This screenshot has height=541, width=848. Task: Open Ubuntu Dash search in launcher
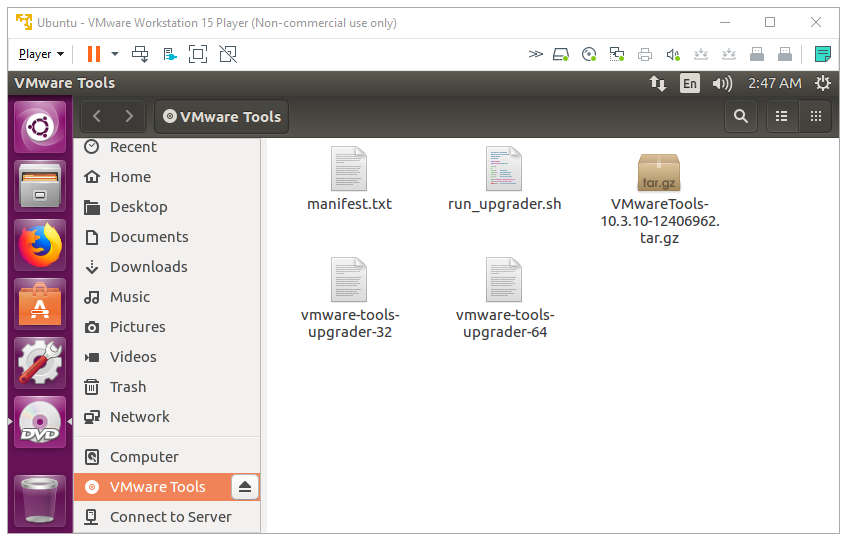(x=40, y=127)
